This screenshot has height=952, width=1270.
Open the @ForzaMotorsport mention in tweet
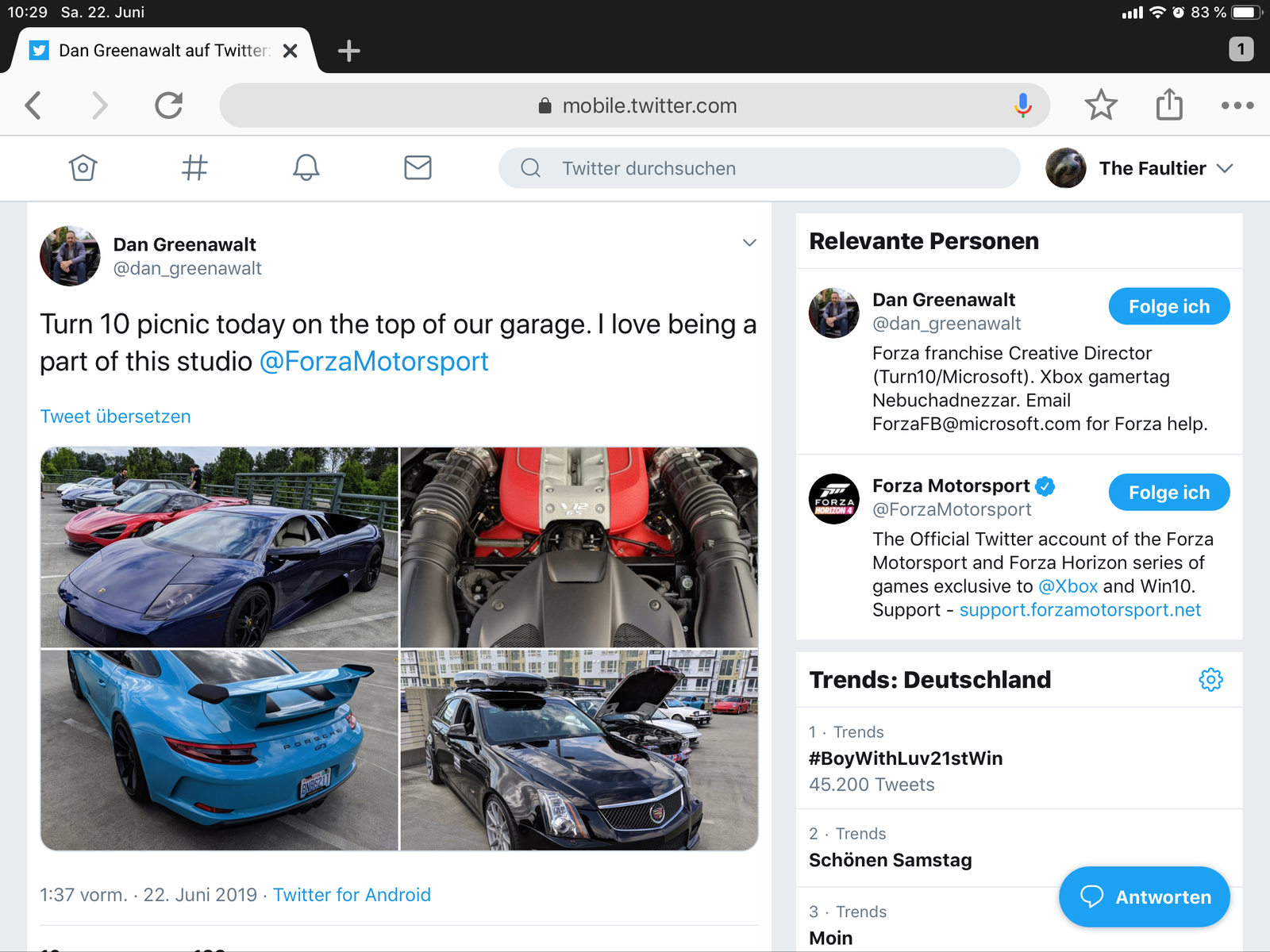click(x=374, y=361)
